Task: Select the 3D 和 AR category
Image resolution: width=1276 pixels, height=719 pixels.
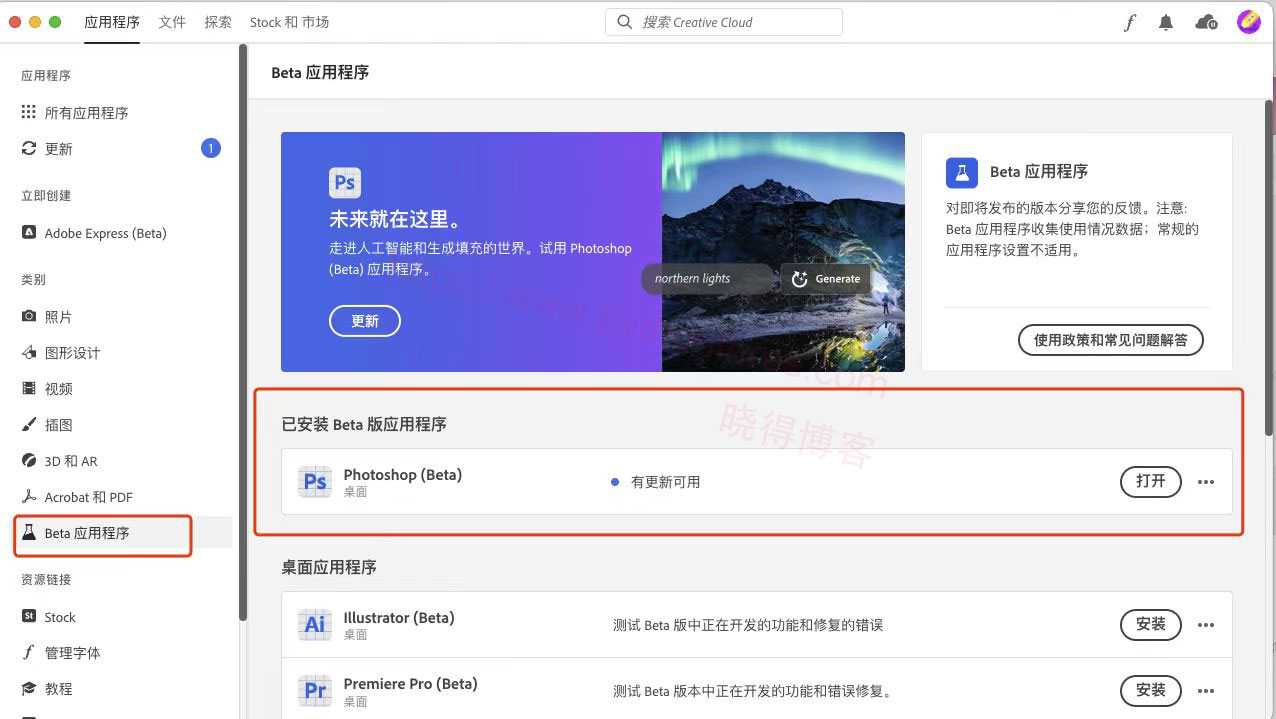Action: (x=71, y=461)
